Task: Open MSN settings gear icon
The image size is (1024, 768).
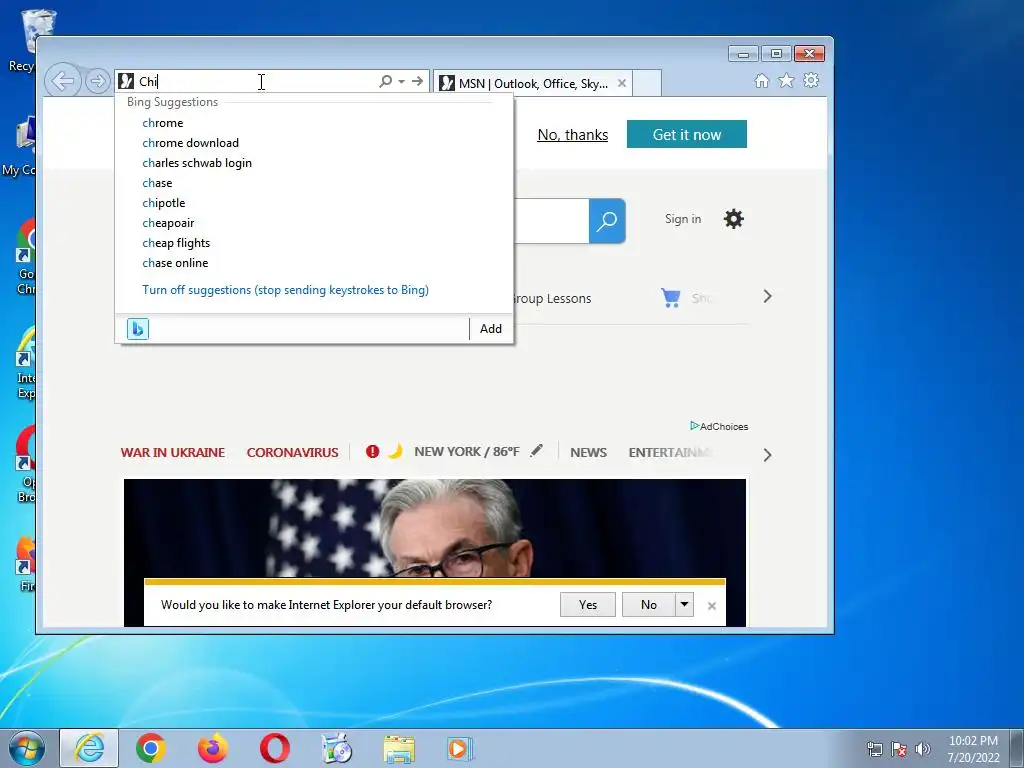Action: tap(733, 219)
